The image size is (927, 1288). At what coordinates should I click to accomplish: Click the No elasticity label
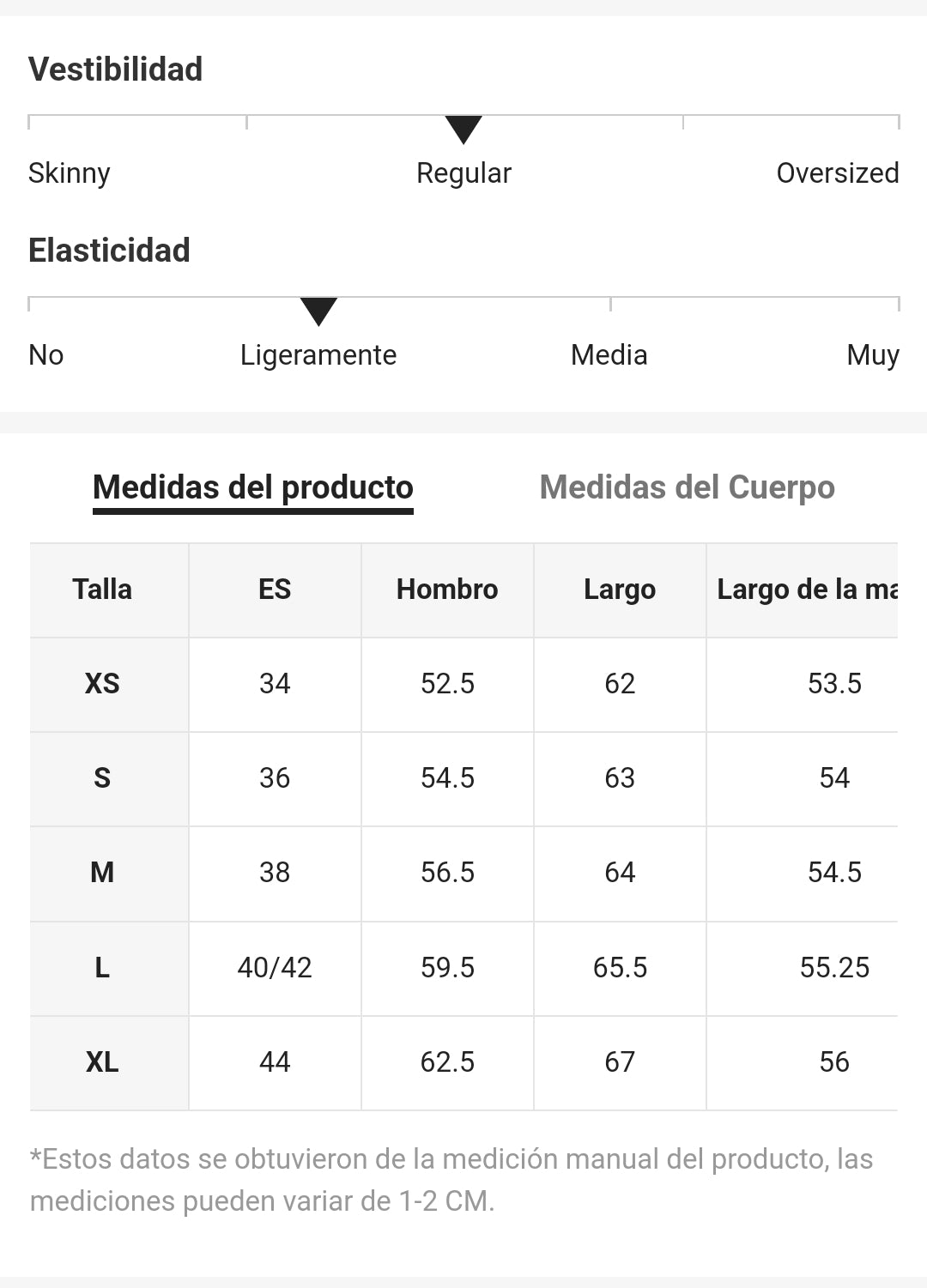pyautogui.click(x=46, y=355)
